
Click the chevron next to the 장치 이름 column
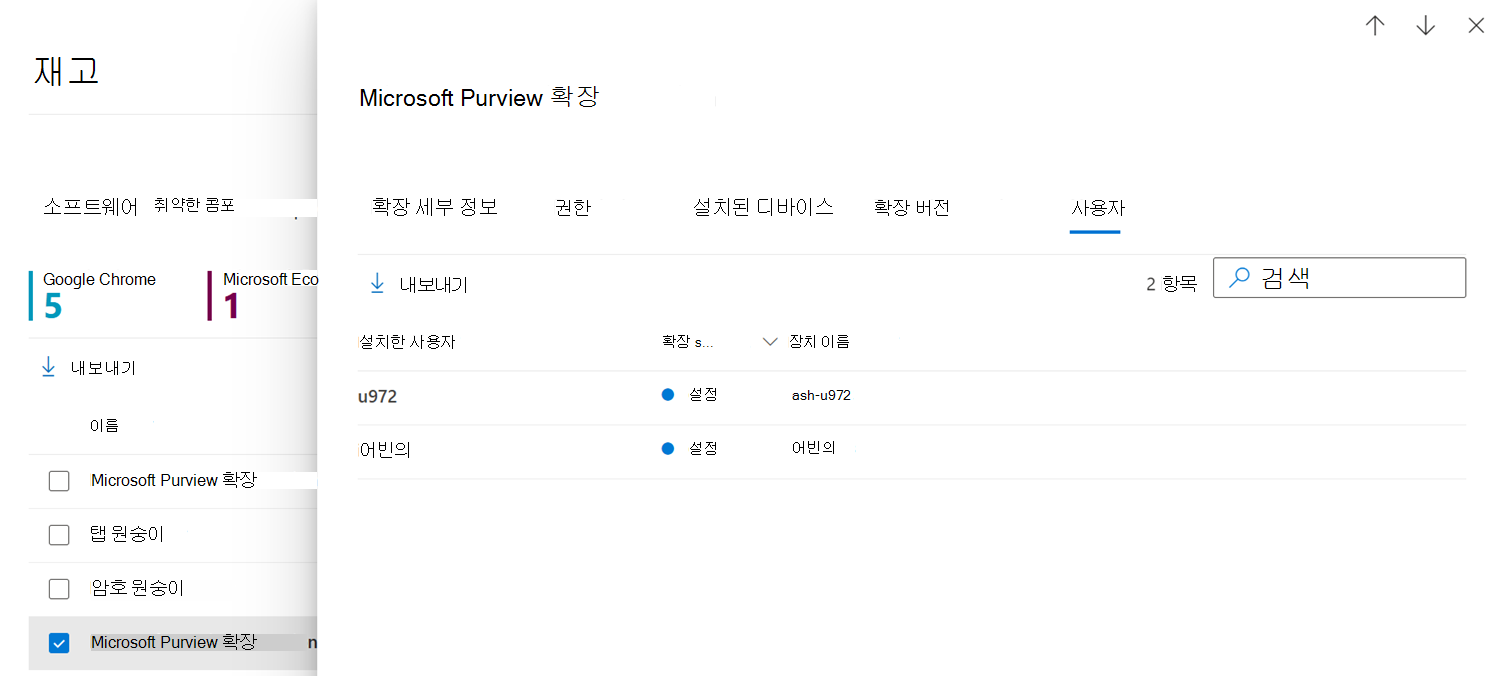[769, 342]
